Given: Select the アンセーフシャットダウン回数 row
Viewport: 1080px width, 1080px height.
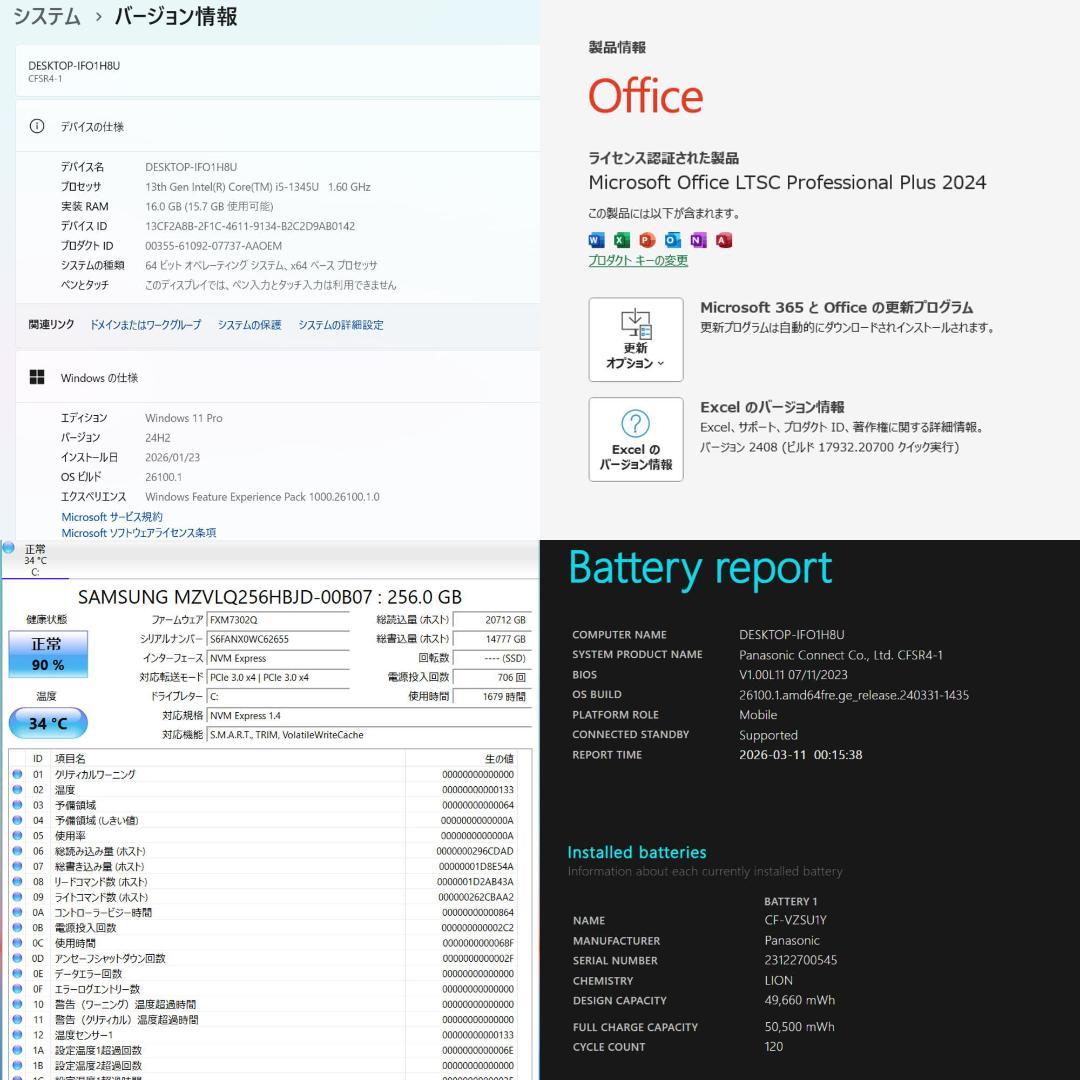Looking at the screenshot, I should (x=263, y=958).
